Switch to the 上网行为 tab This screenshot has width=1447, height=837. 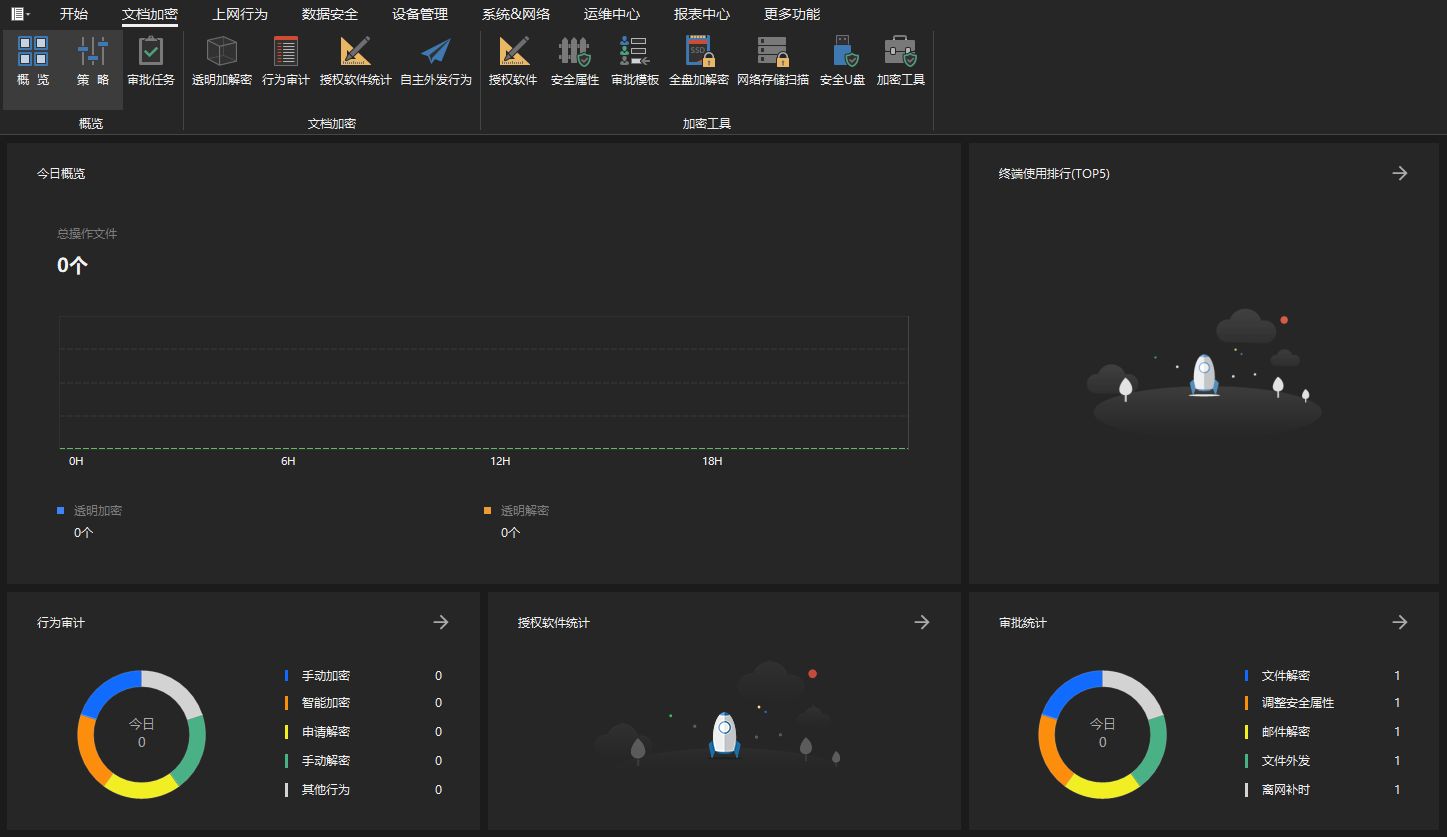(240, 14)
